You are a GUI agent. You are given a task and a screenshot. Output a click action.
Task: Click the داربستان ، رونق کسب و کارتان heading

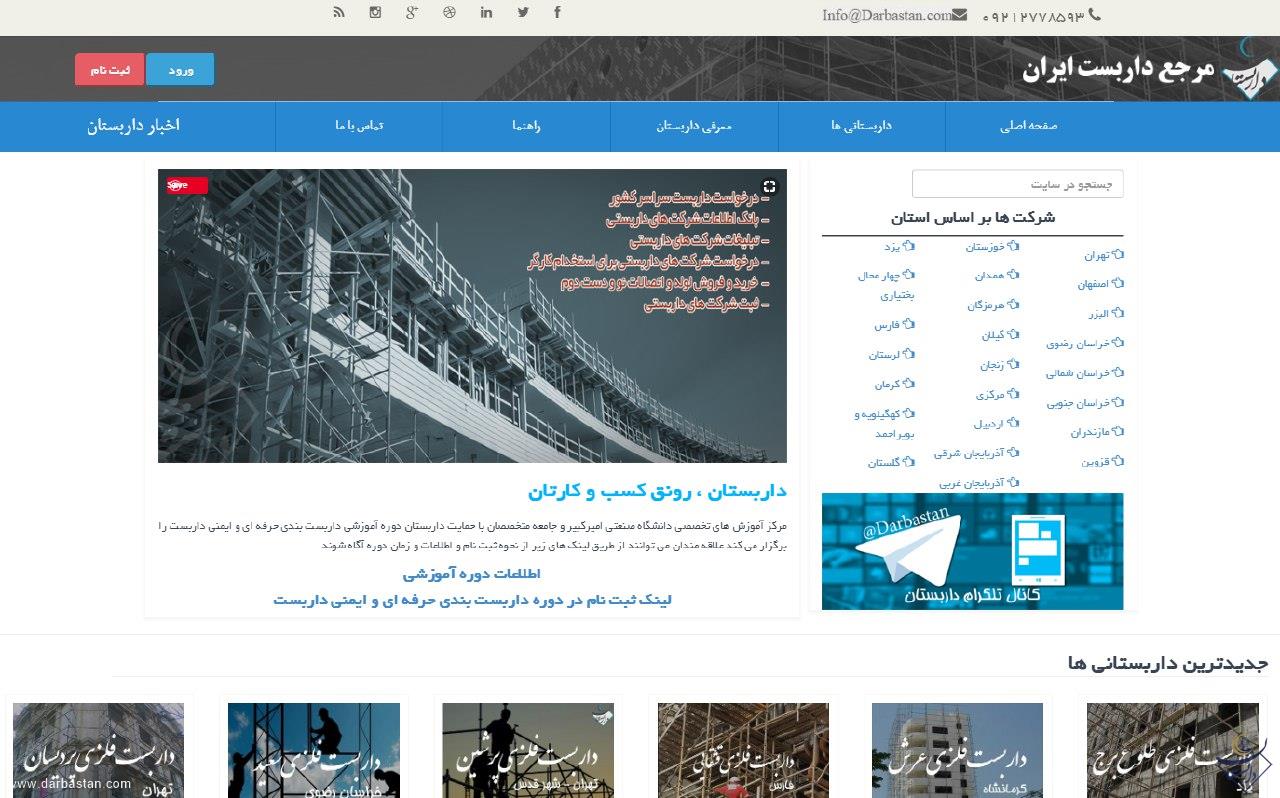point(657,491)
